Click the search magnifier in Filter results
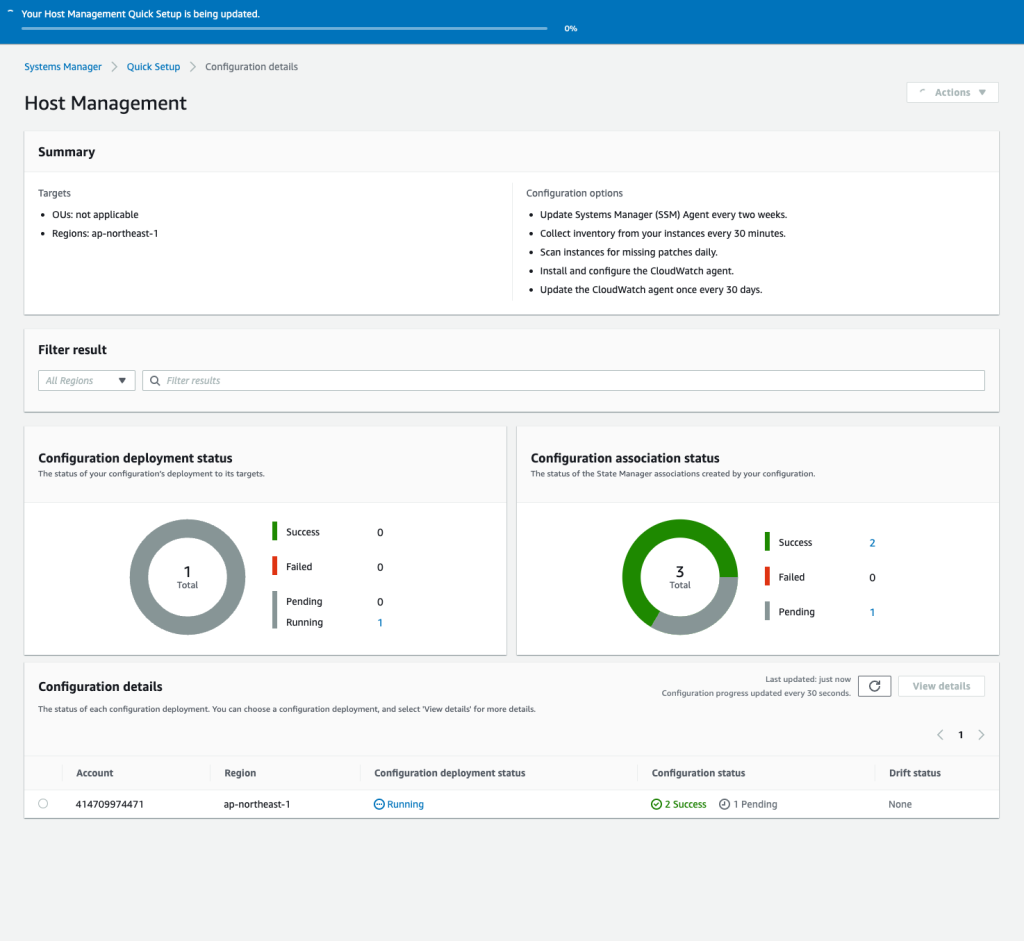Screen dimensions: 1024x941 click(x=155, y=381)
